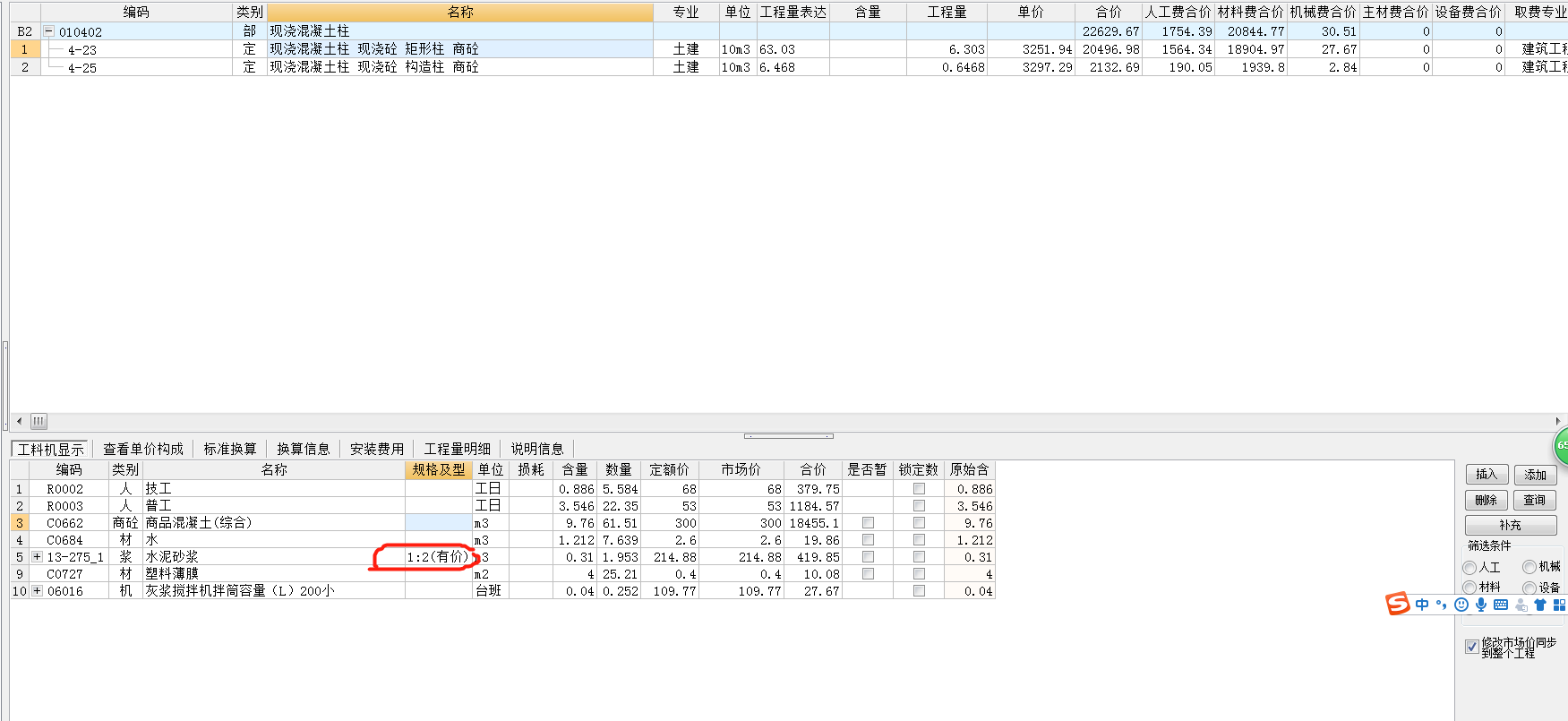Tick 是否暂 checkbox for 塑料薄膜 row

[x=868, y=574]
